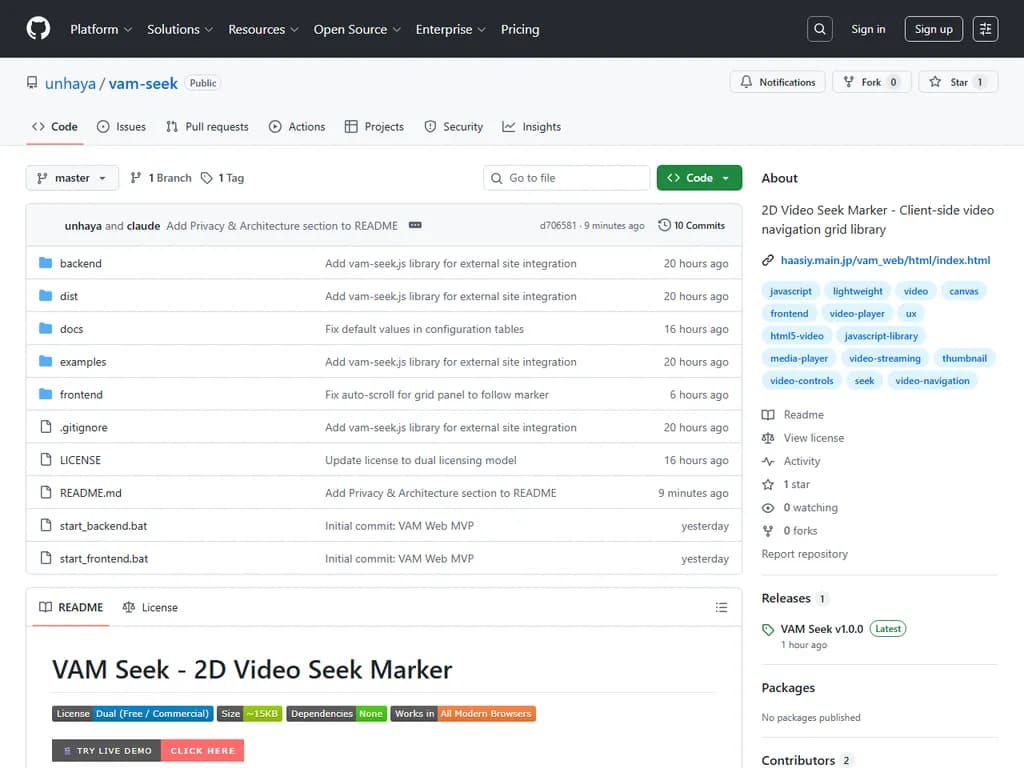
Task: Open the green Code dropdown
Action: (x=699, y=178)
